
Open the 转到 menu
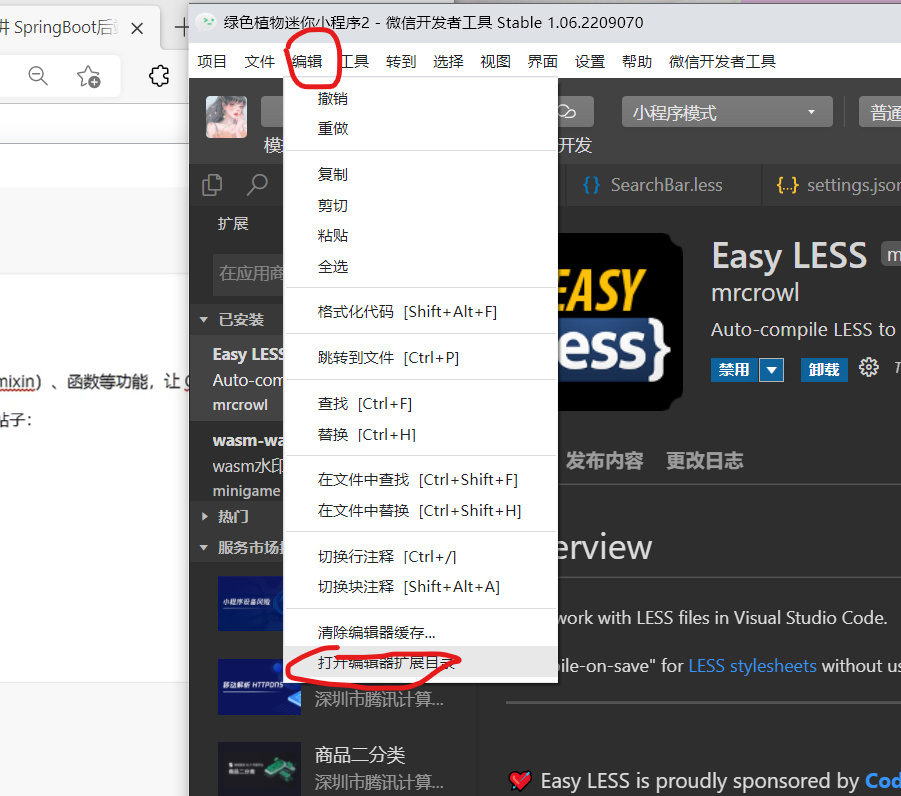tap(401, 61)
